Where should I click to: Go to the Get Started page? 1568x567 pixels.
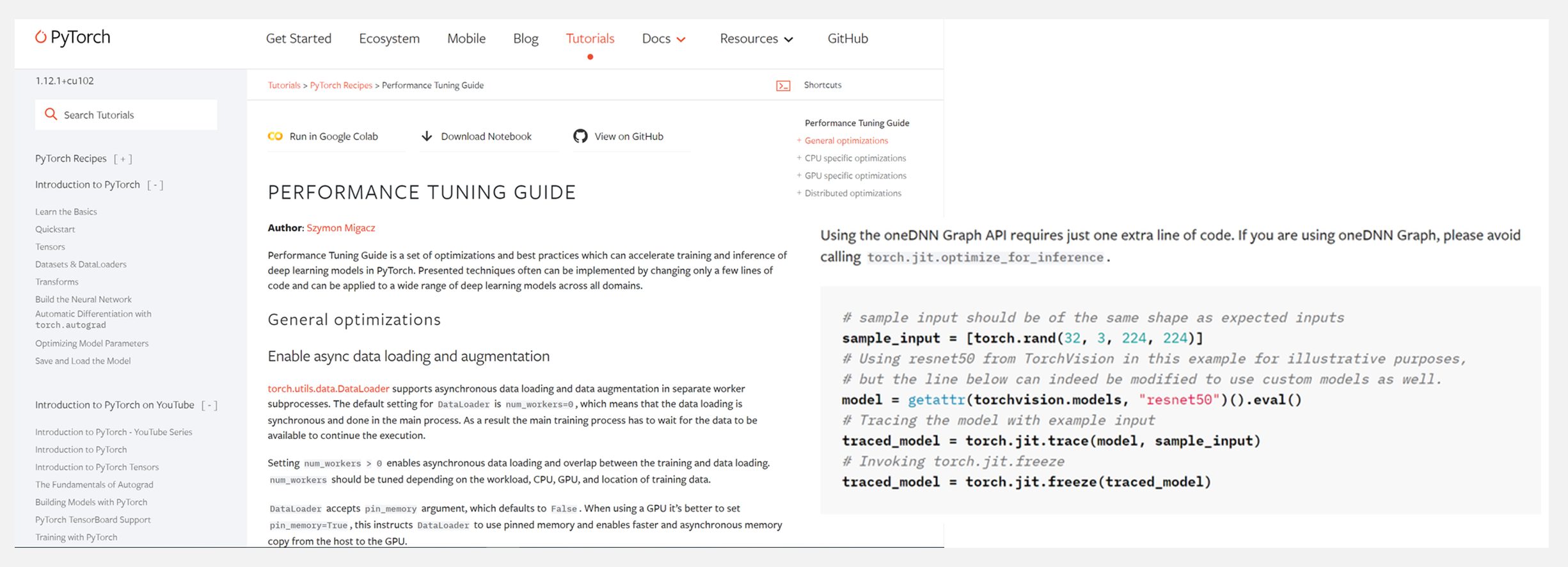[x=299, y=38]
